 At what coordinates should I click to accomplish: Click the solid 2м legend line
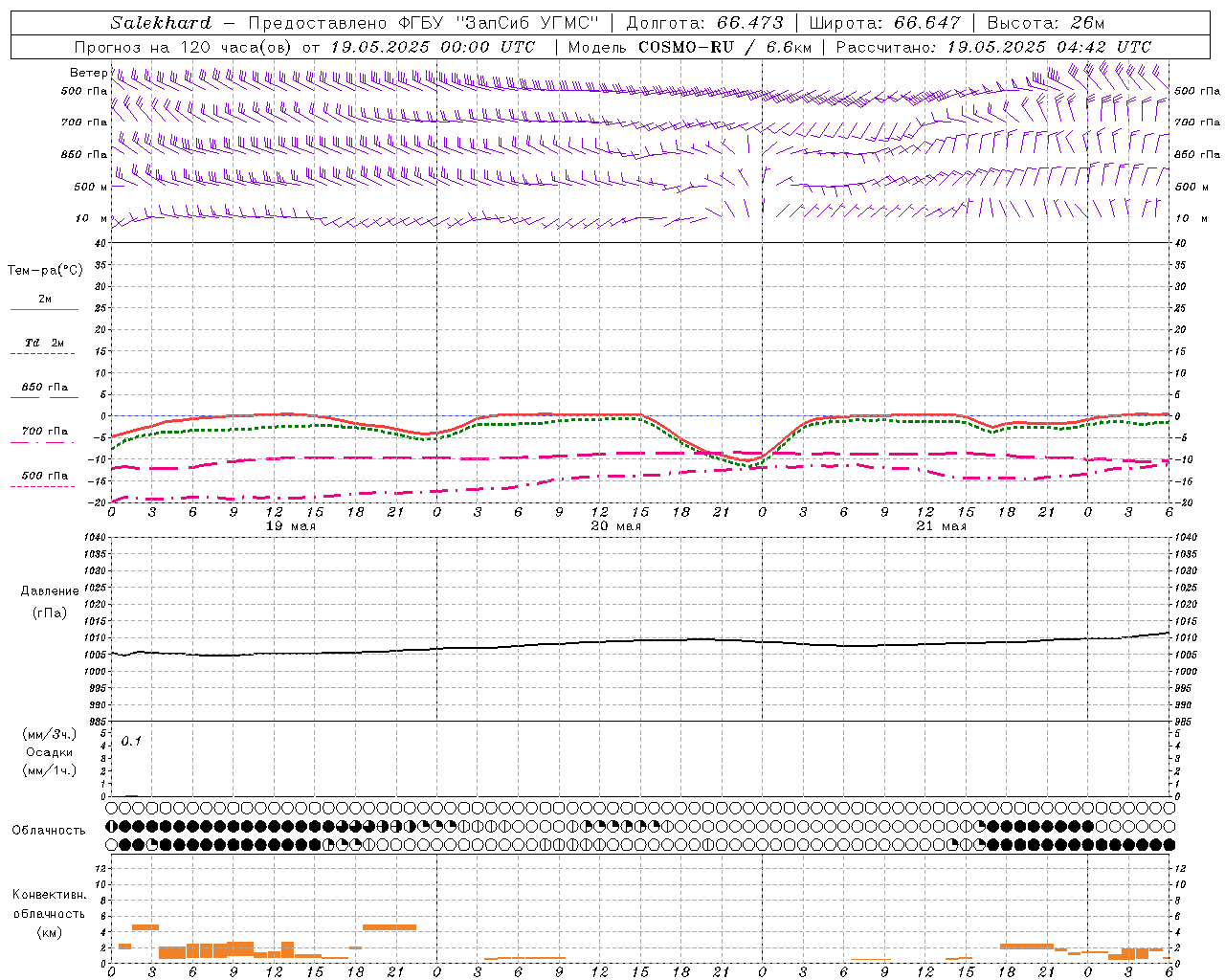44,309
